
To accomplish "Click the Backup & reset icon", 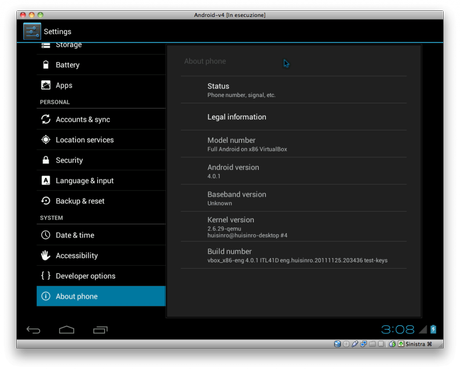I will pyautogui.click(x=46, y=201).
